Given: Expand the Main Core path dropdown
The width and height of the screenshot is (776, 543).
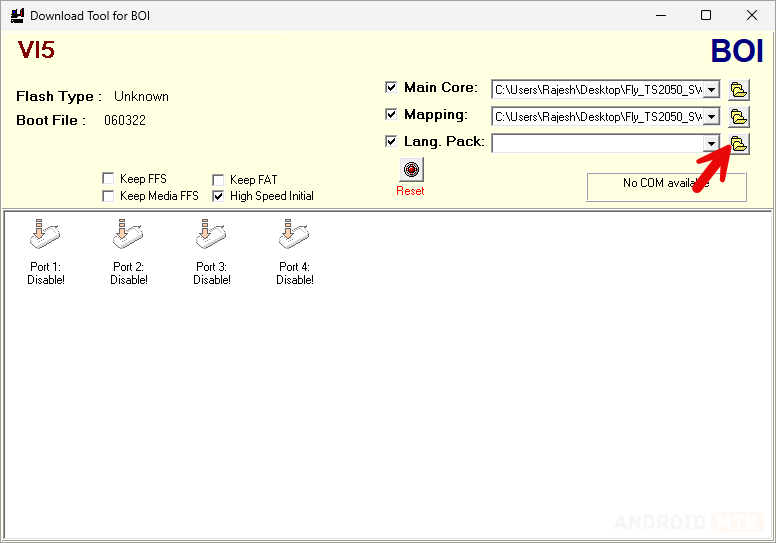Looking at the screenshot, I should [x=711, y=90].
